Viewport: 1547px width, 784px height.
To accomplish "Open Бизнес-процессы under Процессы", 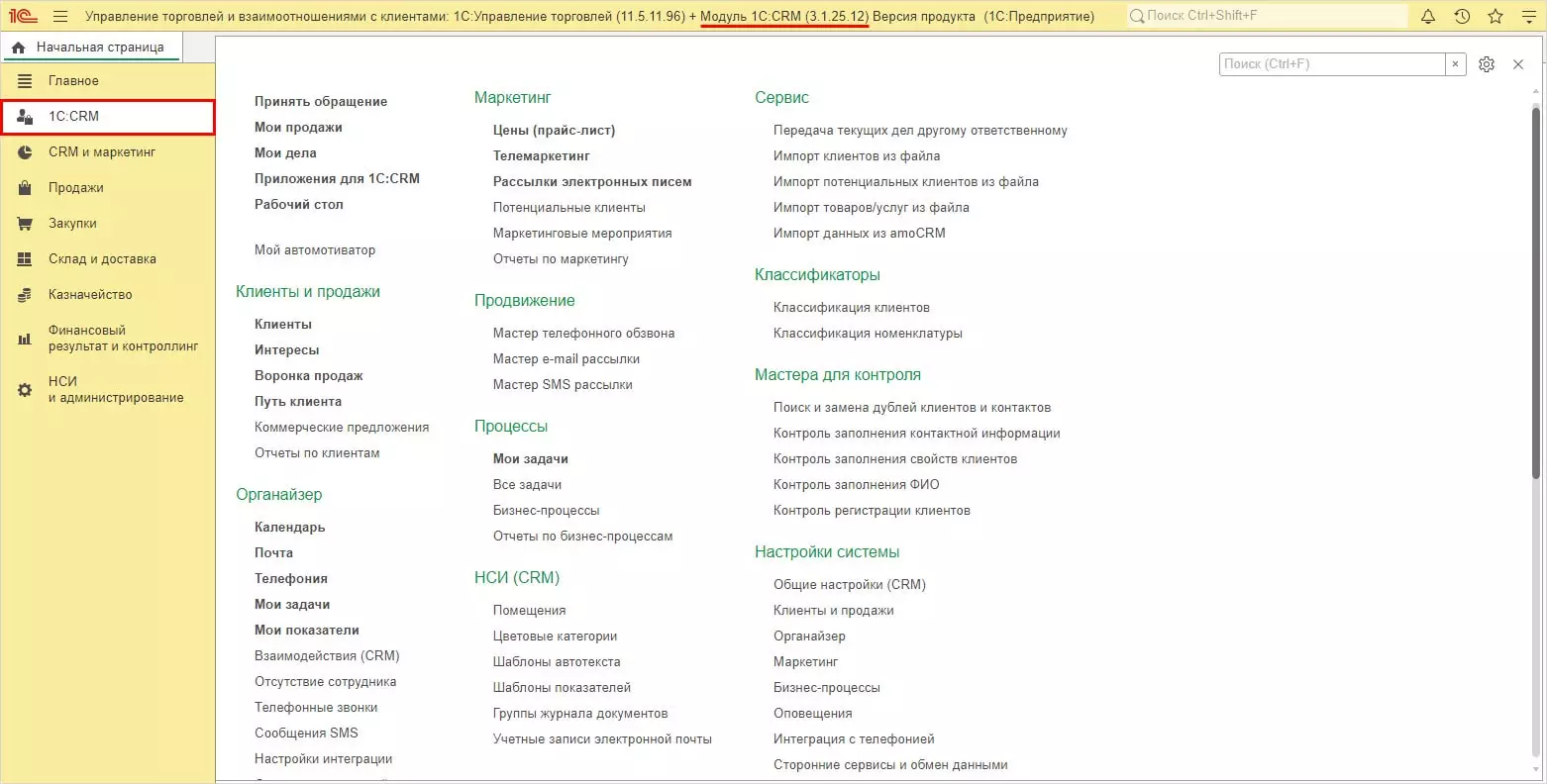I will point(547,511).
